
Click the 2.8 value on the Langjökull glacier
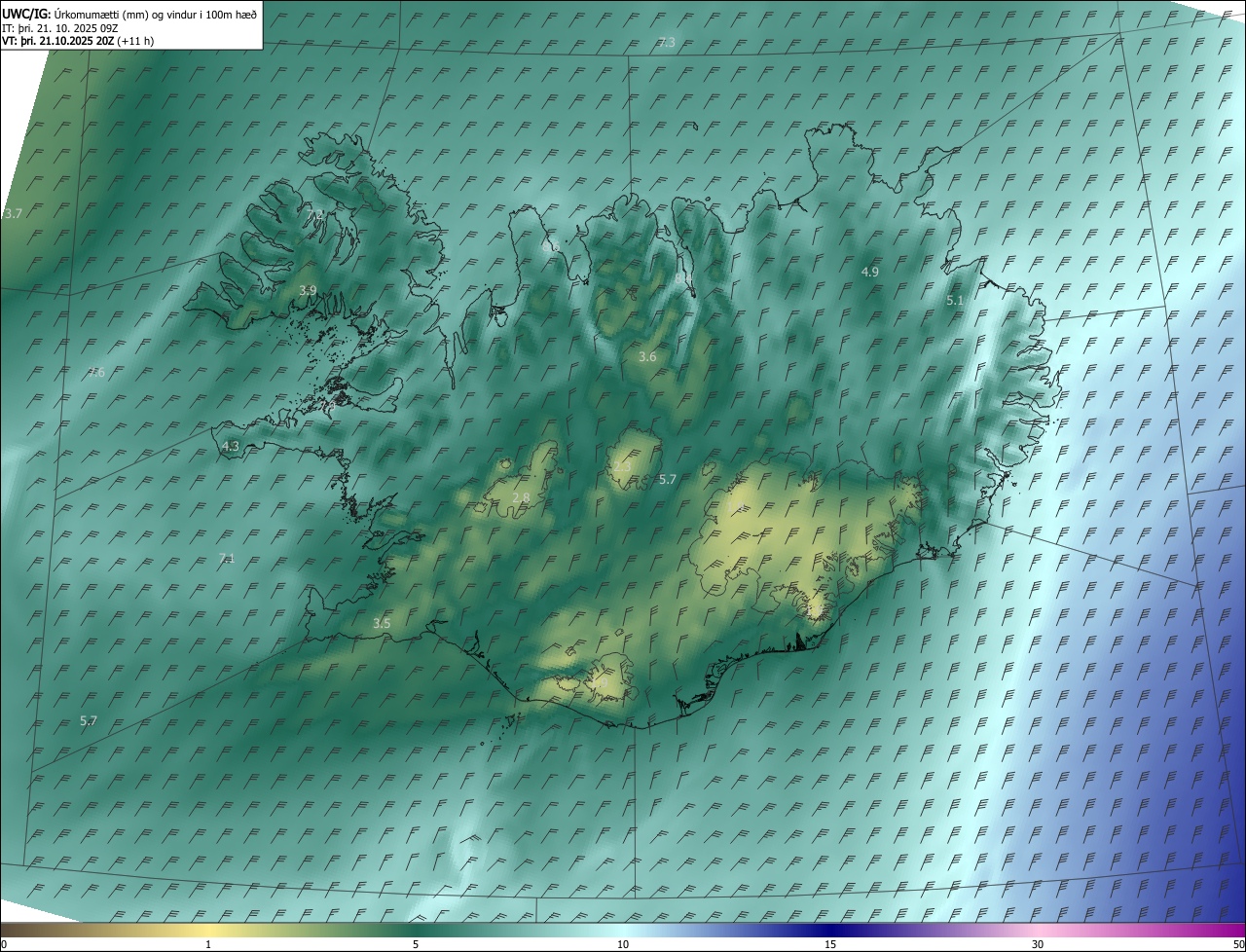coord(521,497)
